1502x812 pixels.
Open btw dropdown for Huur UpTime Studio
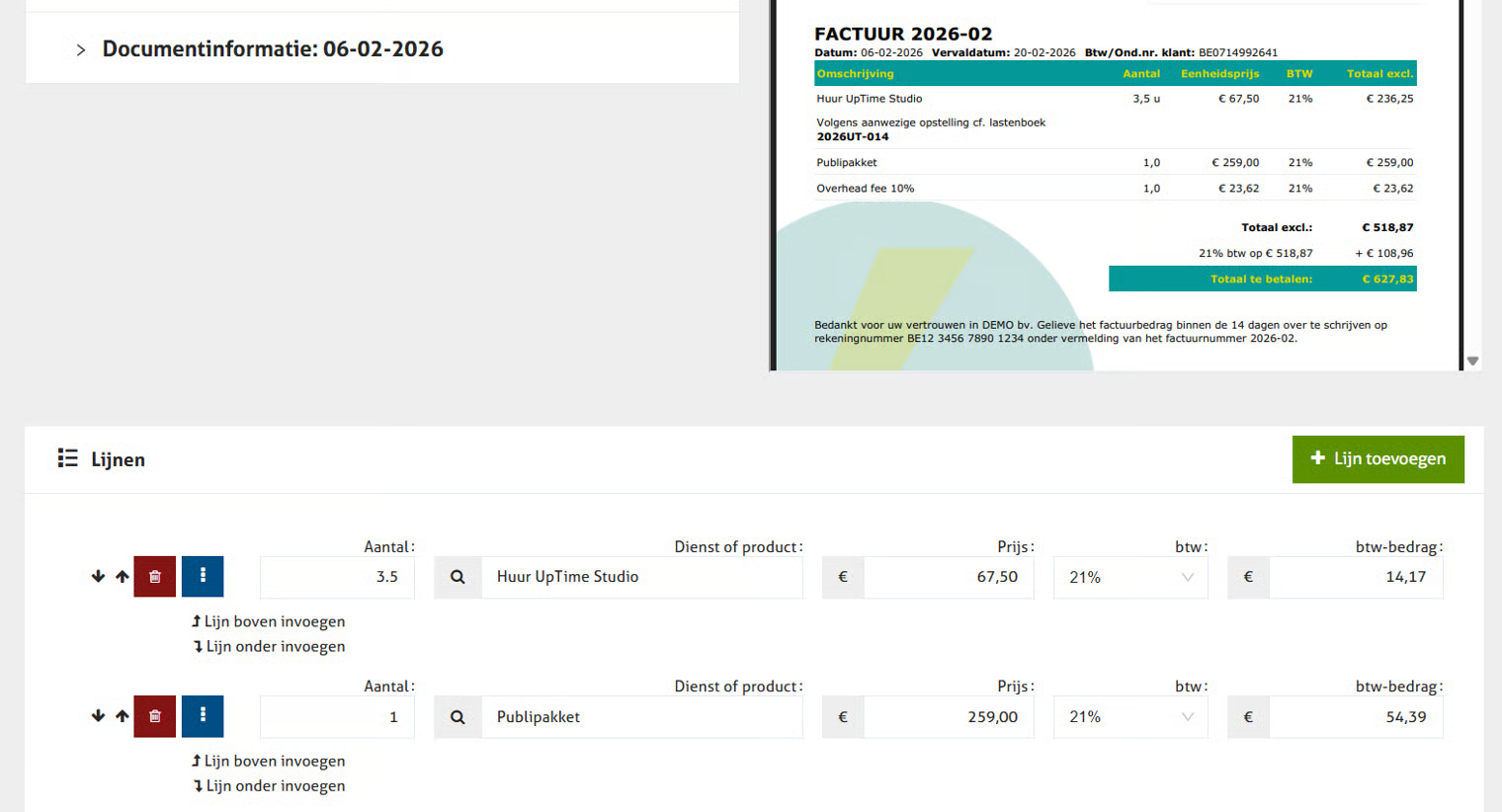1130,577
